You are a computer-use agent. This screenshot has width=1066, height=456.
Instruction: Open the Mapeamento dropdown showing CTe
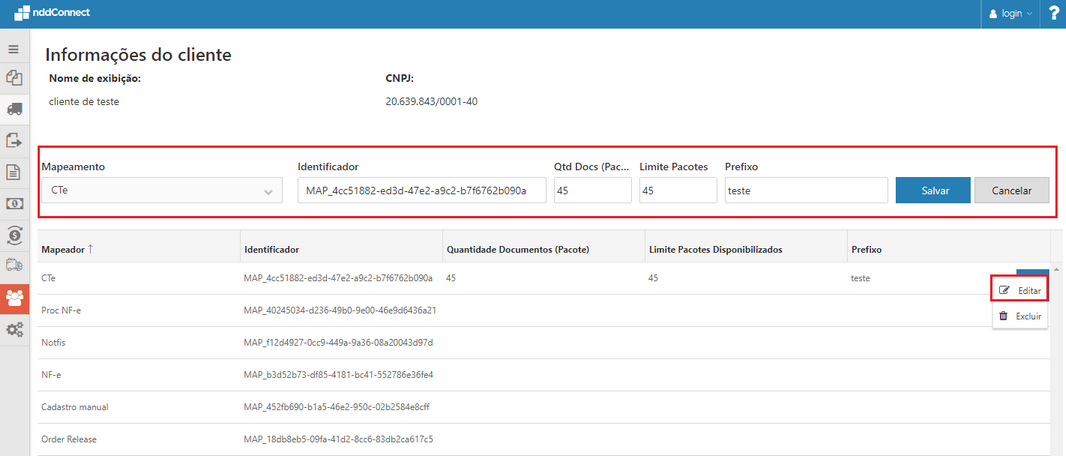(162, 190)
